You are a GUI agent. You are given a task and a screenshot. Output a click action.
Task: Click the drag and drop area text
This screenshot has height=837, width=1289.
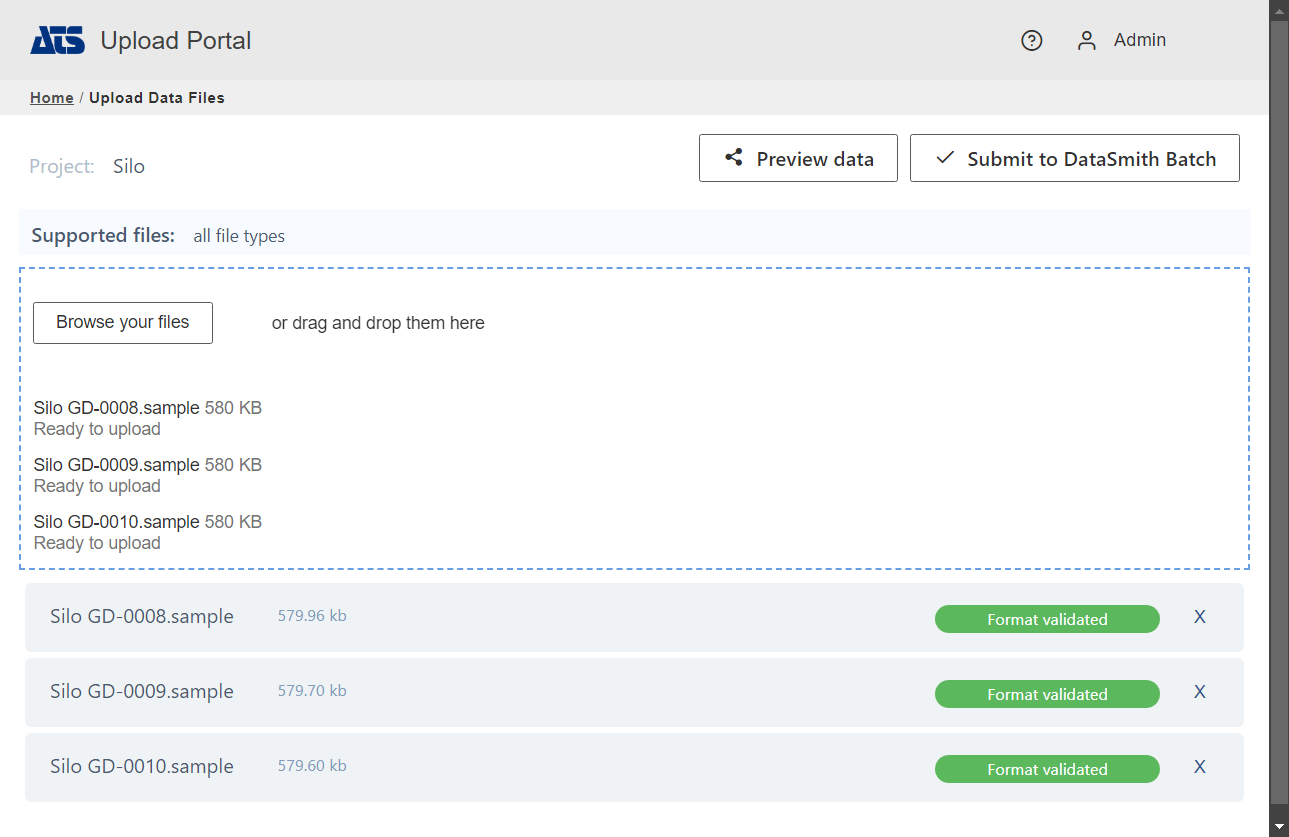(378, 323)
